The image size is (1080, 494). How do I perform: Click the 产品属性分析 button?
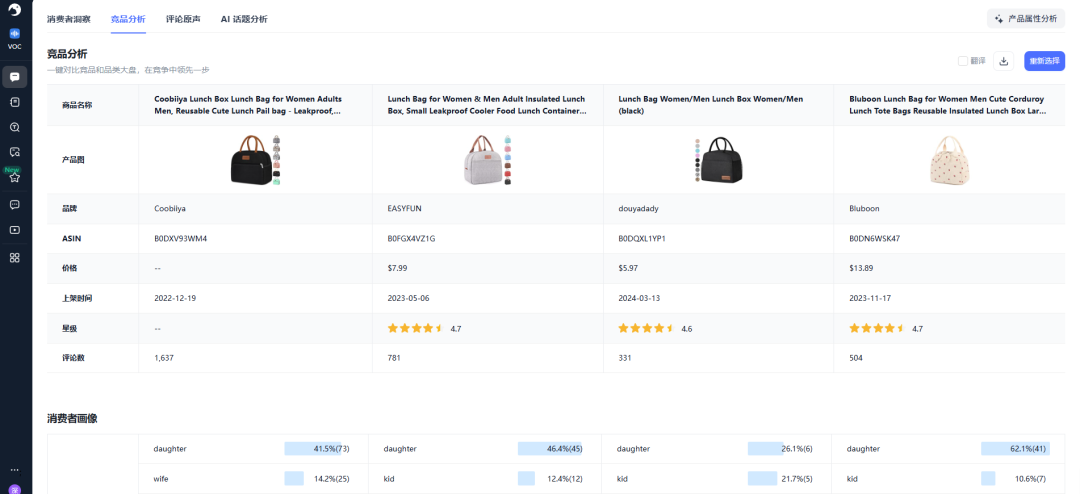[1026, 18]
